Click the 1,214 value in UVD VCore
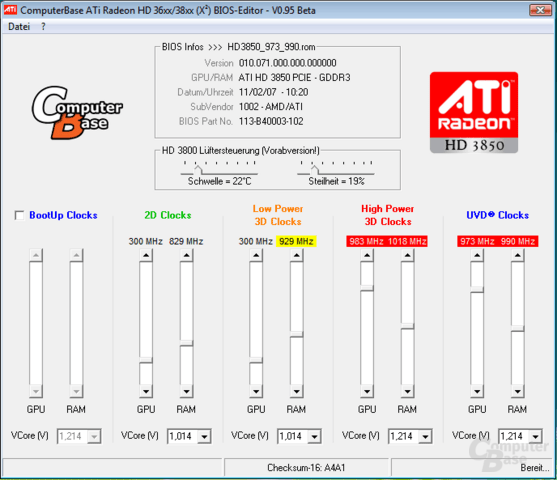557x480 pixels. [x=512, y=436]
